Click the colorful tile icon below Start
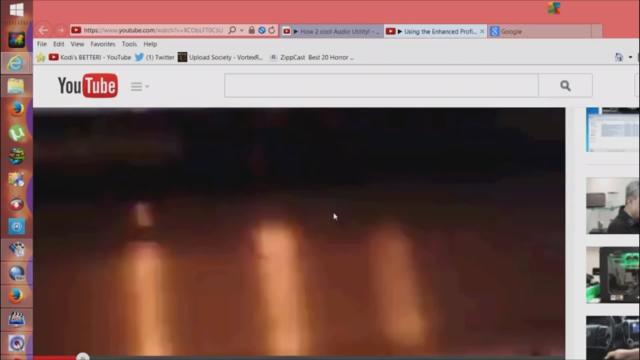640x360 pixels. (16, 40)
